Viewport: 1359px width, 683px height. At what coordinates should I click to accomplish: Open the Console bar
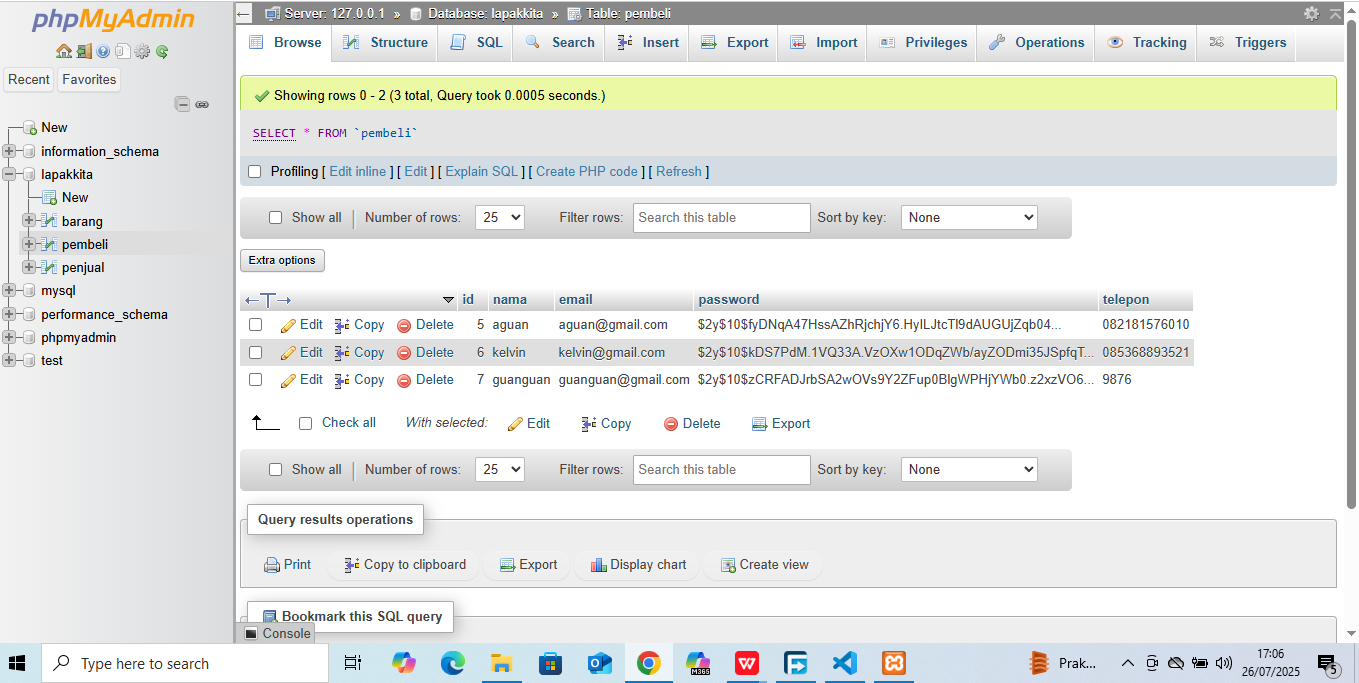pyautogui.click(x=277, y=633)
